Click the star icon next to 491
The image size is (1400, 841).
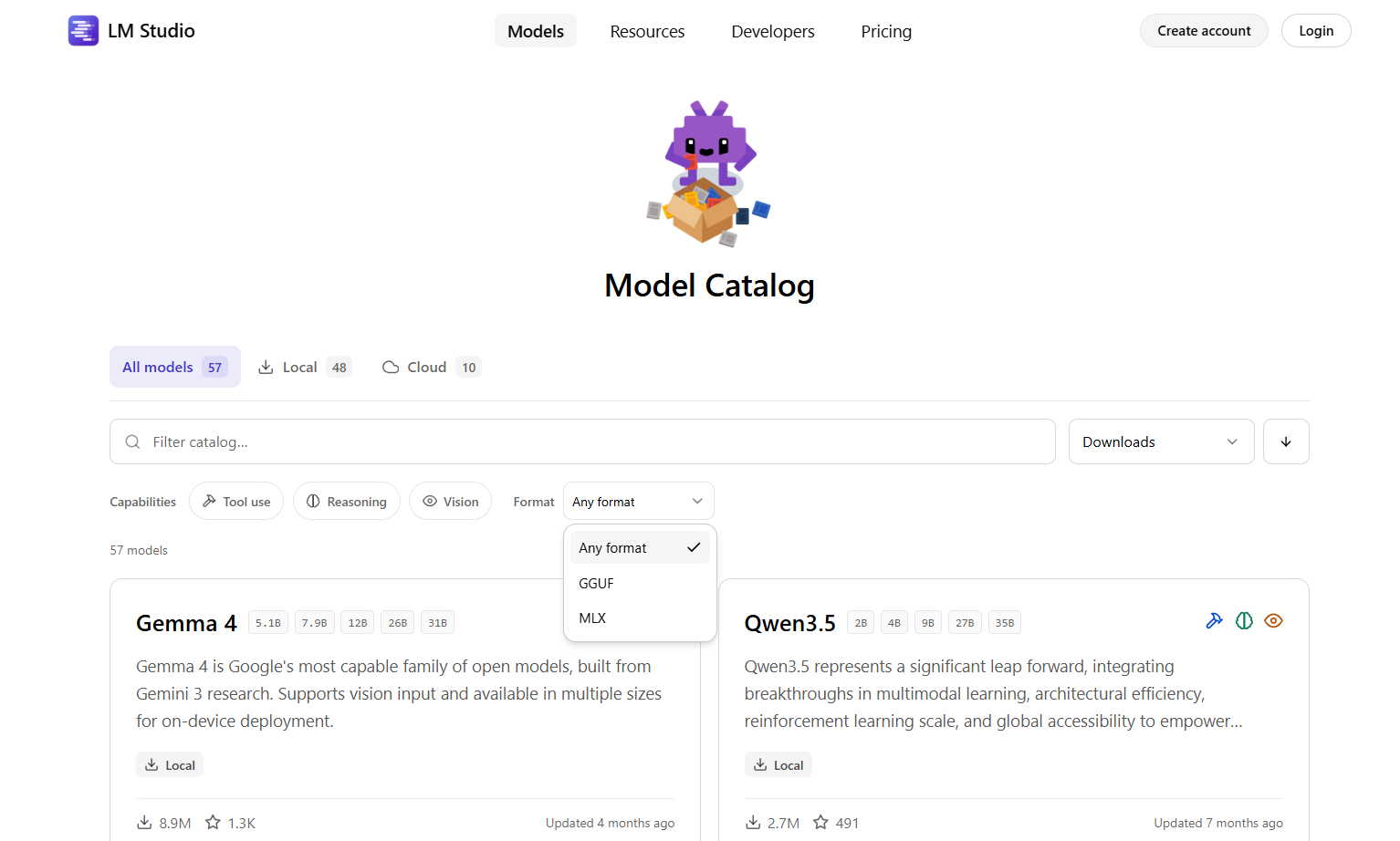pyautogui.click(x=820, y=822)
